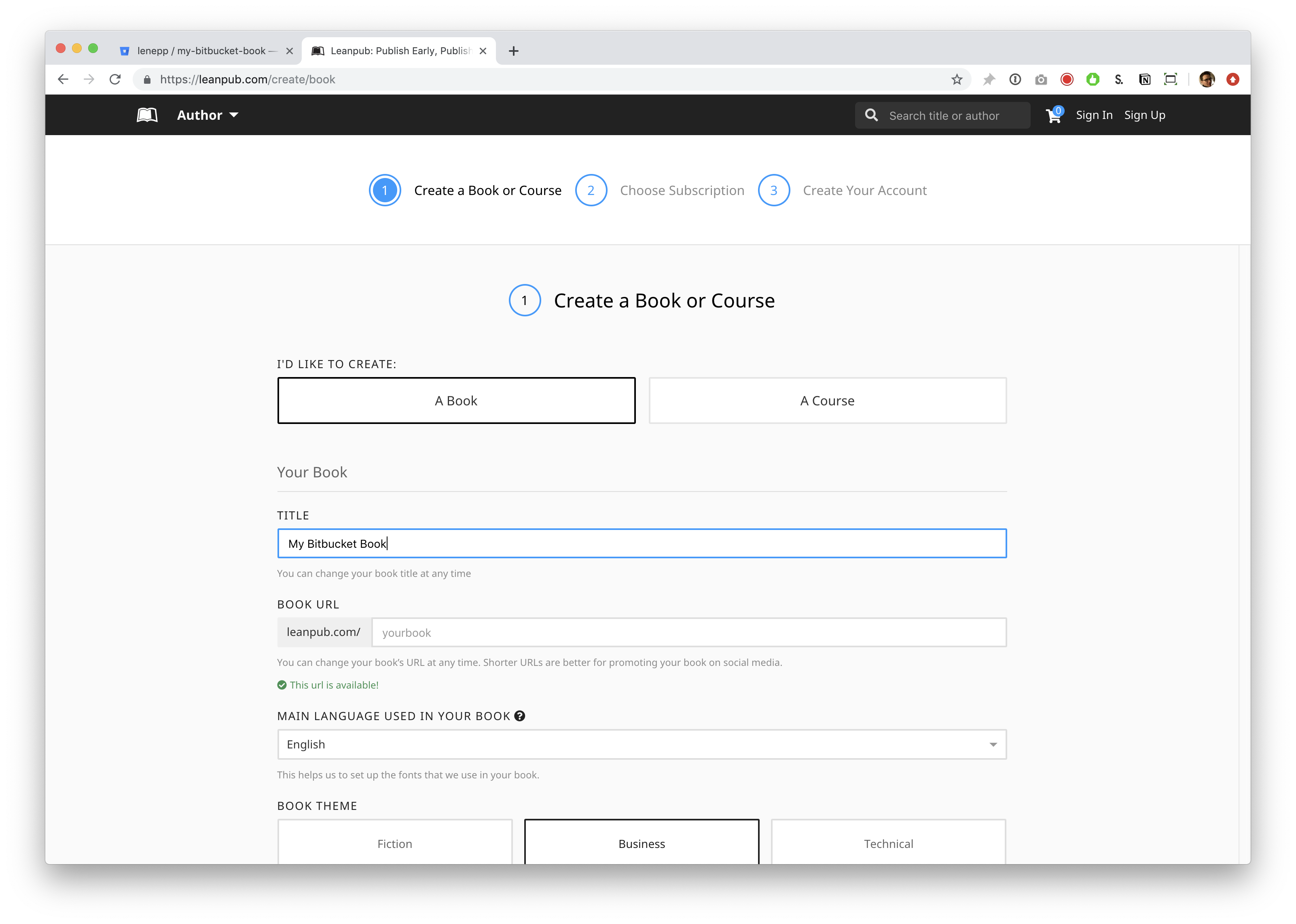Reload the page with refresh icon

(x=116, y=80)
